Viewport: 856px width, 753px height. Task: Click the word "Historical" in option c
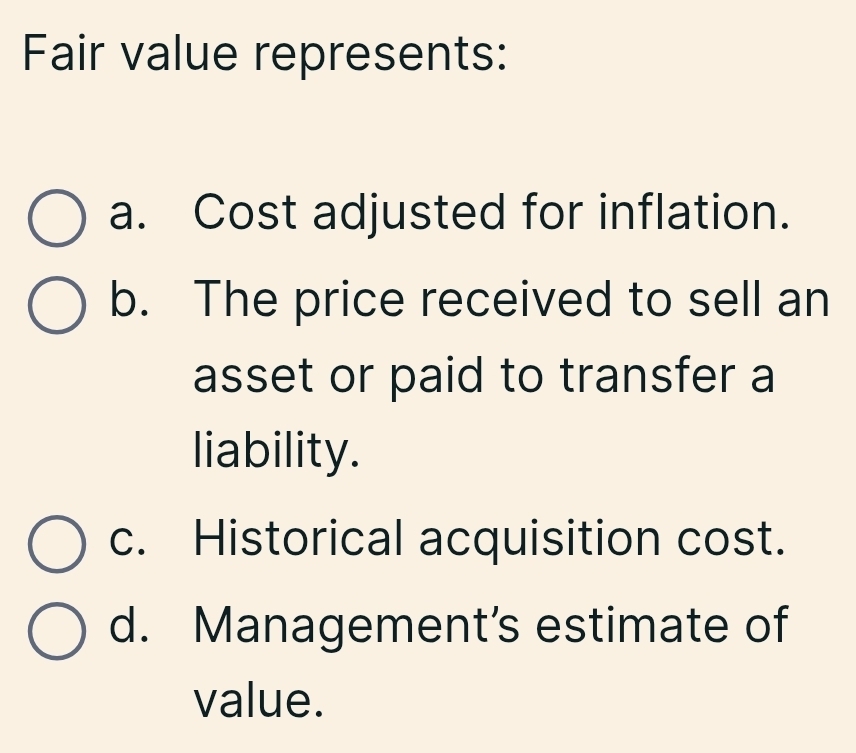[x=299, y=540]
